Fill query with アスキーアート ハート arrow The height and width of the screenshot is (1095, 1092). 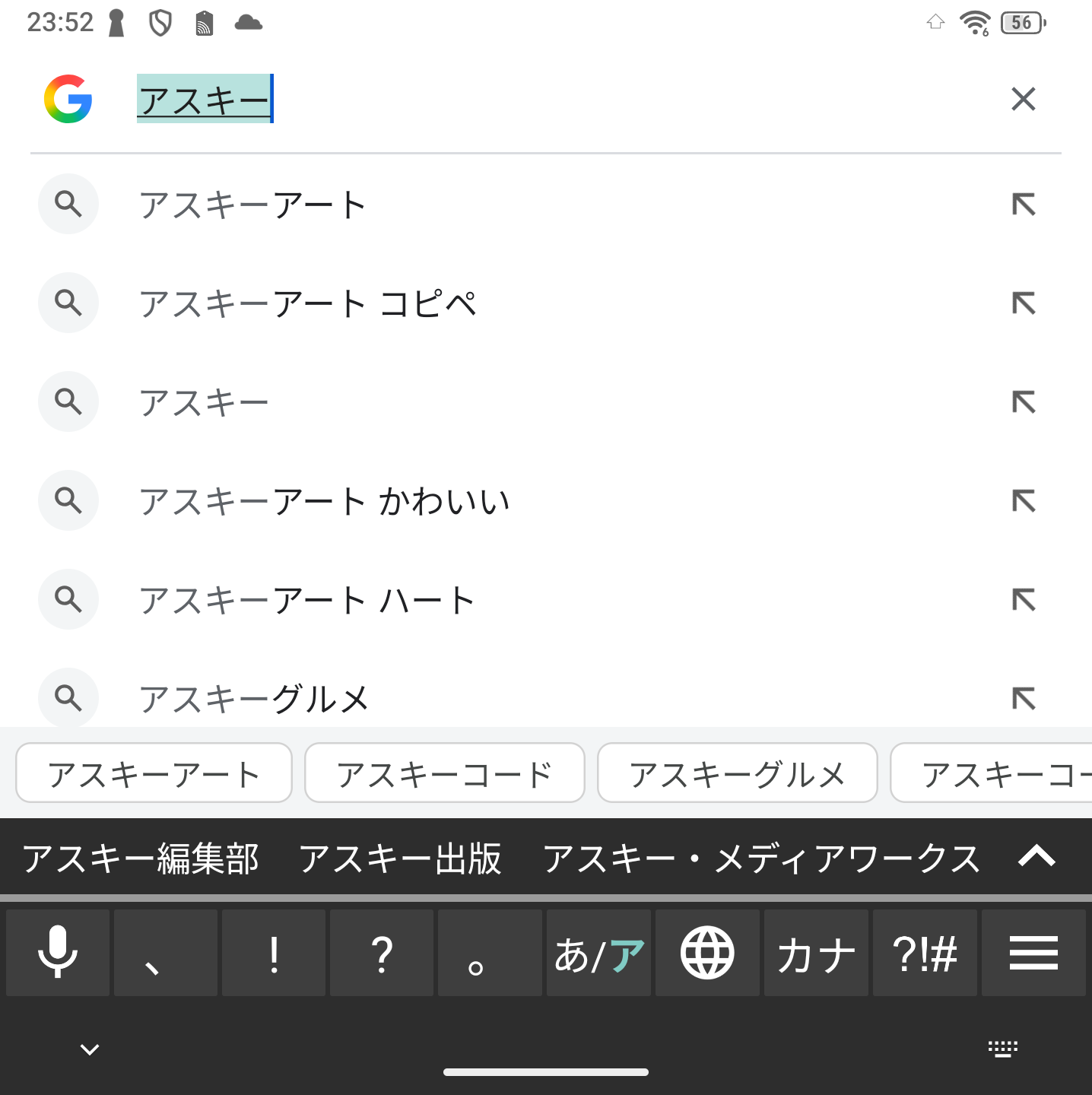click(1024, 600)
